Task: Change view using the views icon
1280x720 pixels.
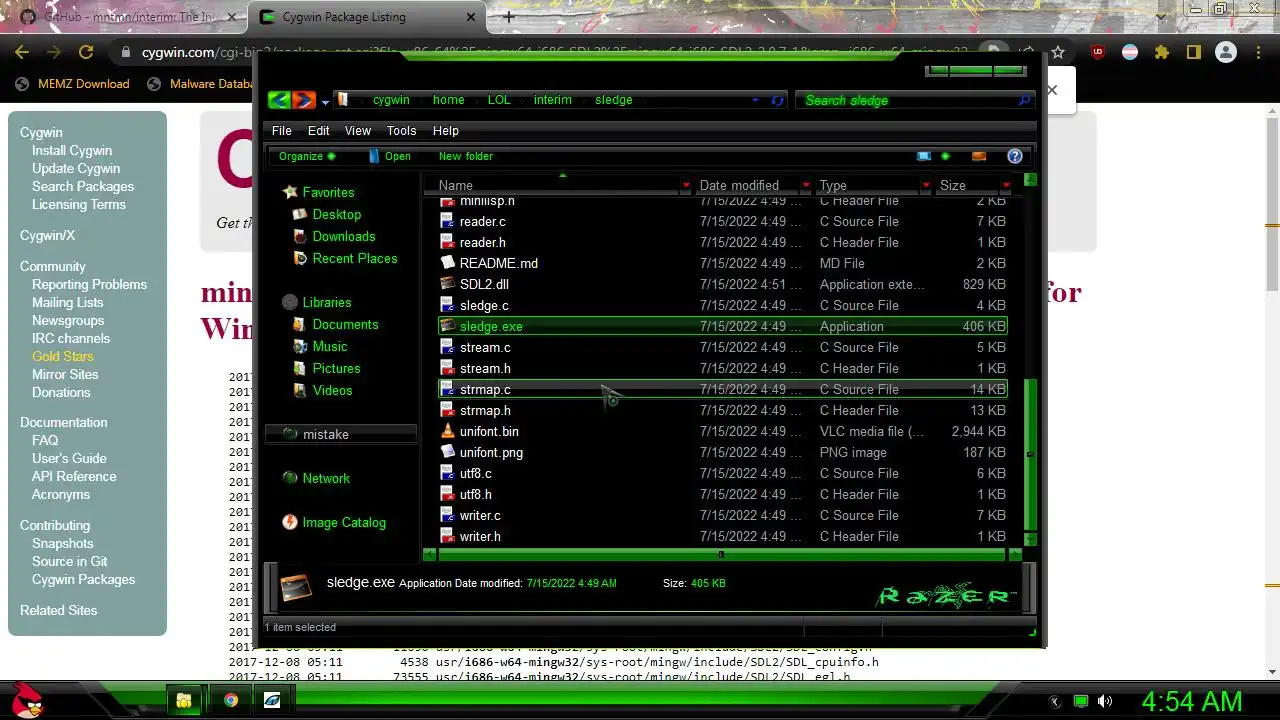Action: point(924,156)
